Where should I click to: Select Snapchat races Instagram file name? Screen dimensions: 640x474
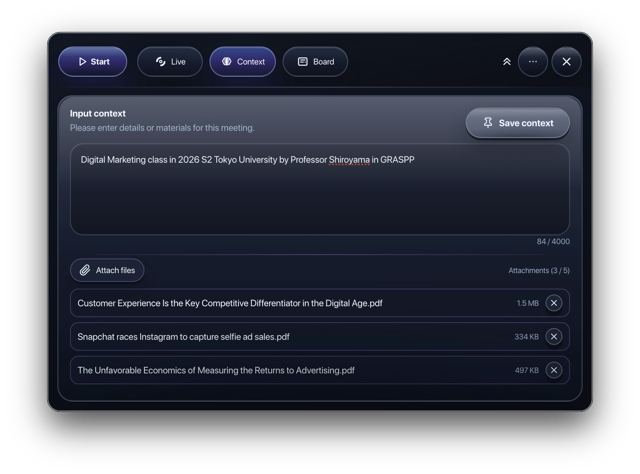tap(183, 336)
